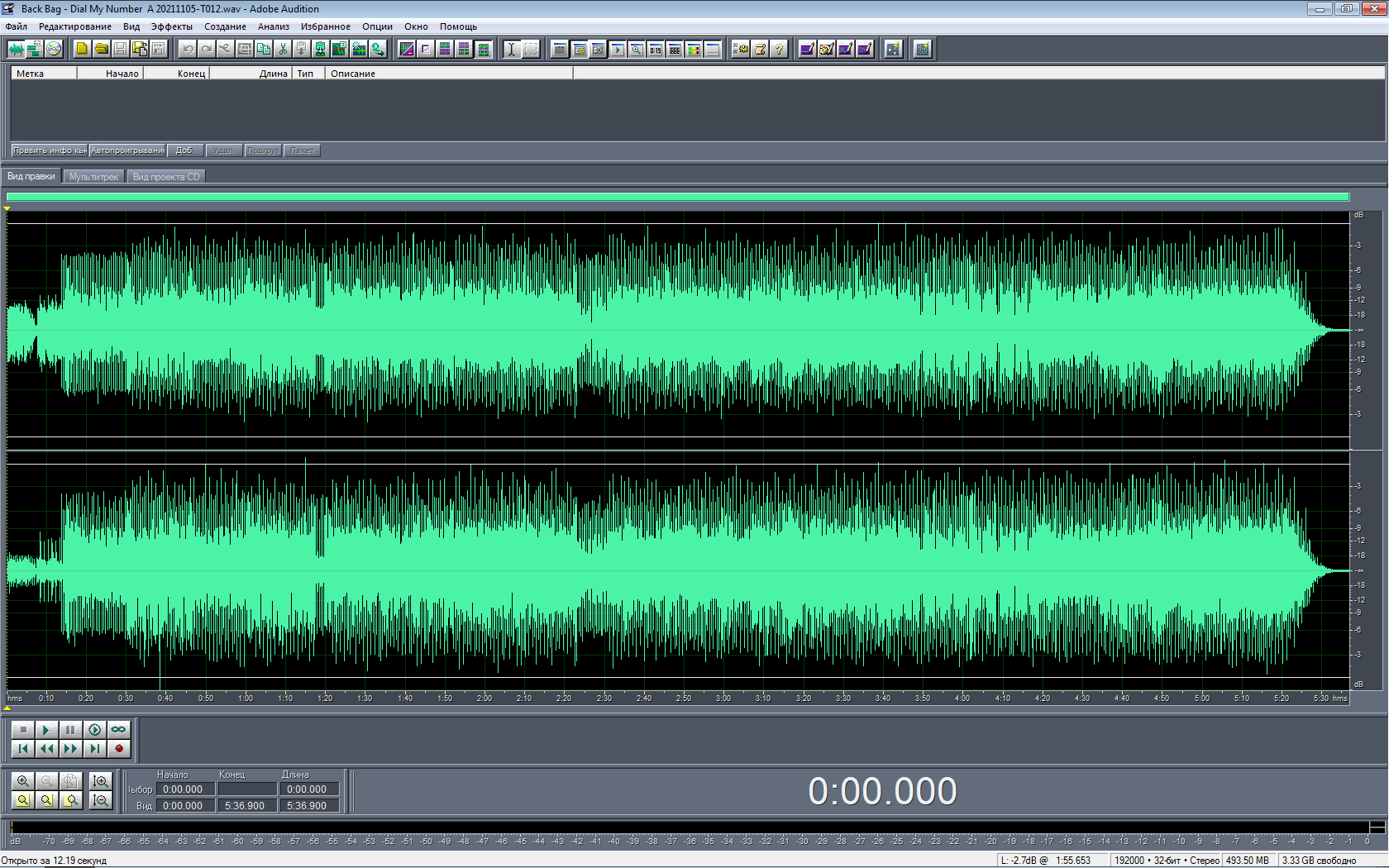This screenshot has width=1389, height=868.
Task: Open the zoom controls window icon
Action: click(x=636, y=50)
